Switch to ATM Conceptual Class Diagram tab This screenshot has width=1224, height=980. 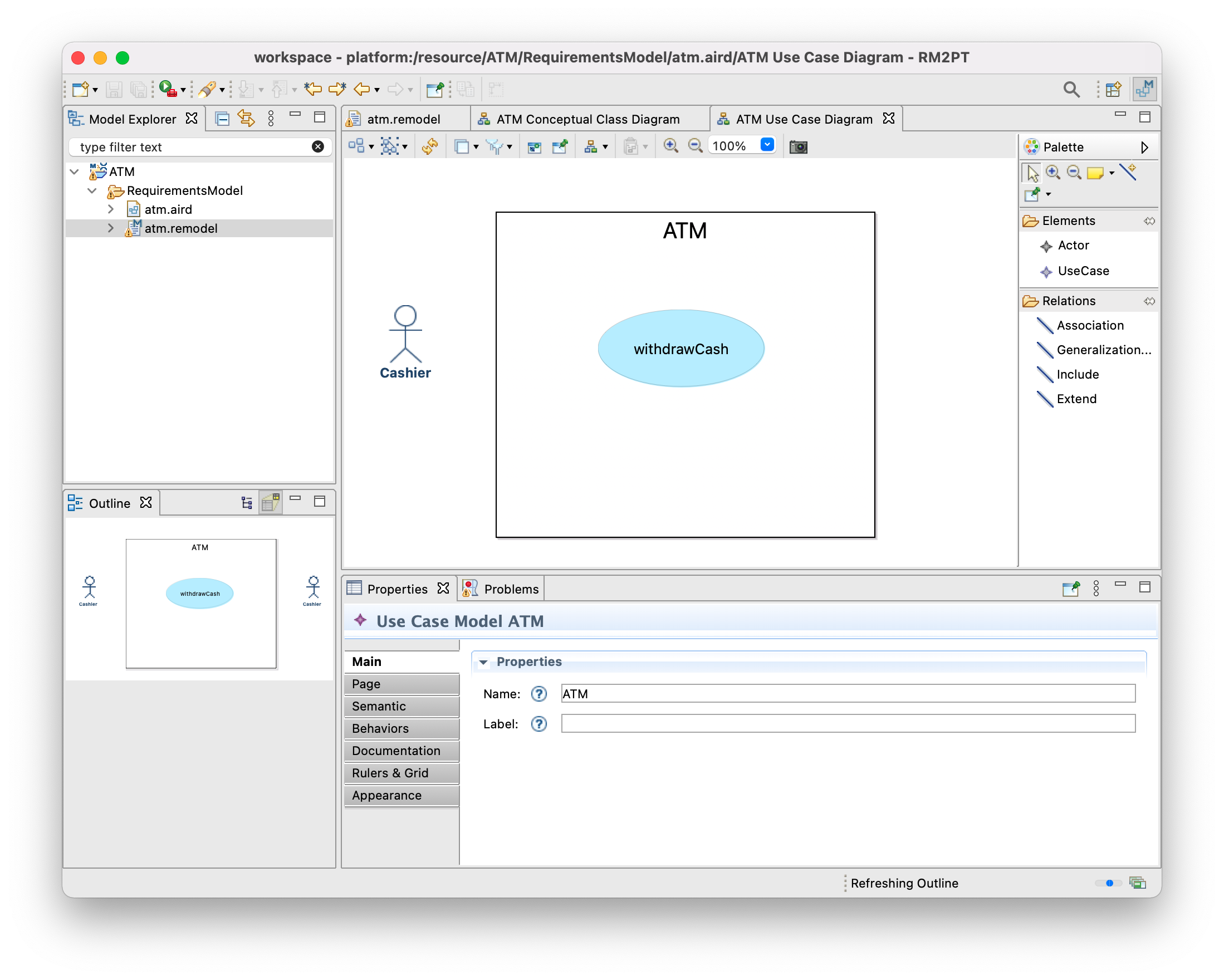pyautogui.click(x=587, y=119)
